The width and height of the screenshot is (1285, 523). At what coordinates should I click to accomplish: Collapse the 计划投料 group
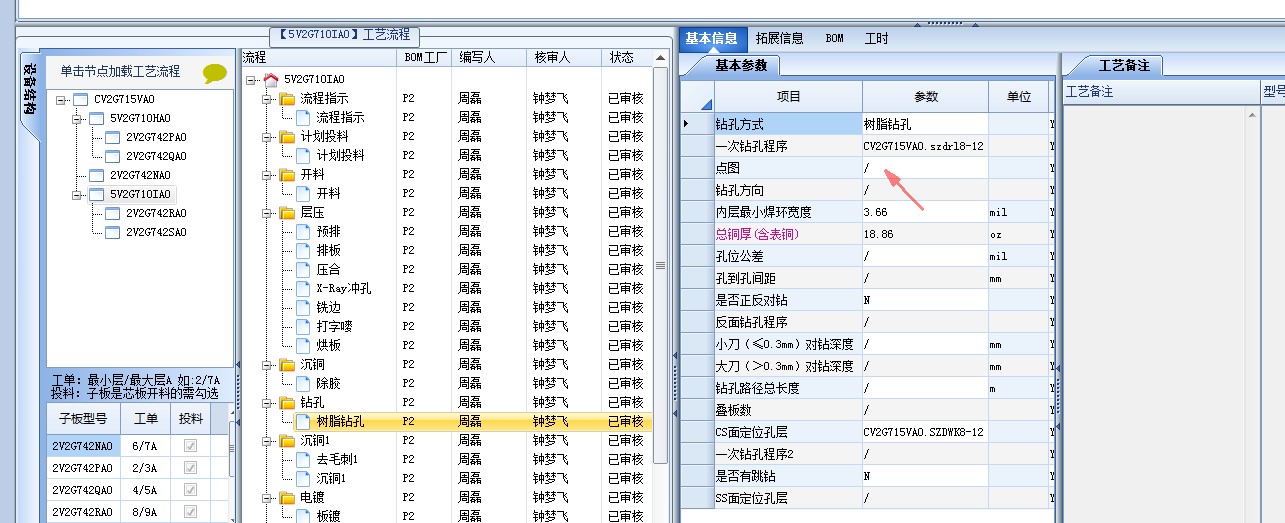tap(268, 136)
